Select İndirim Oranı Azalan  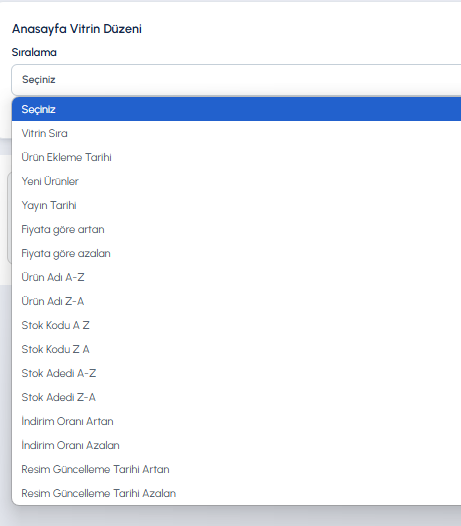pos(237,445)
